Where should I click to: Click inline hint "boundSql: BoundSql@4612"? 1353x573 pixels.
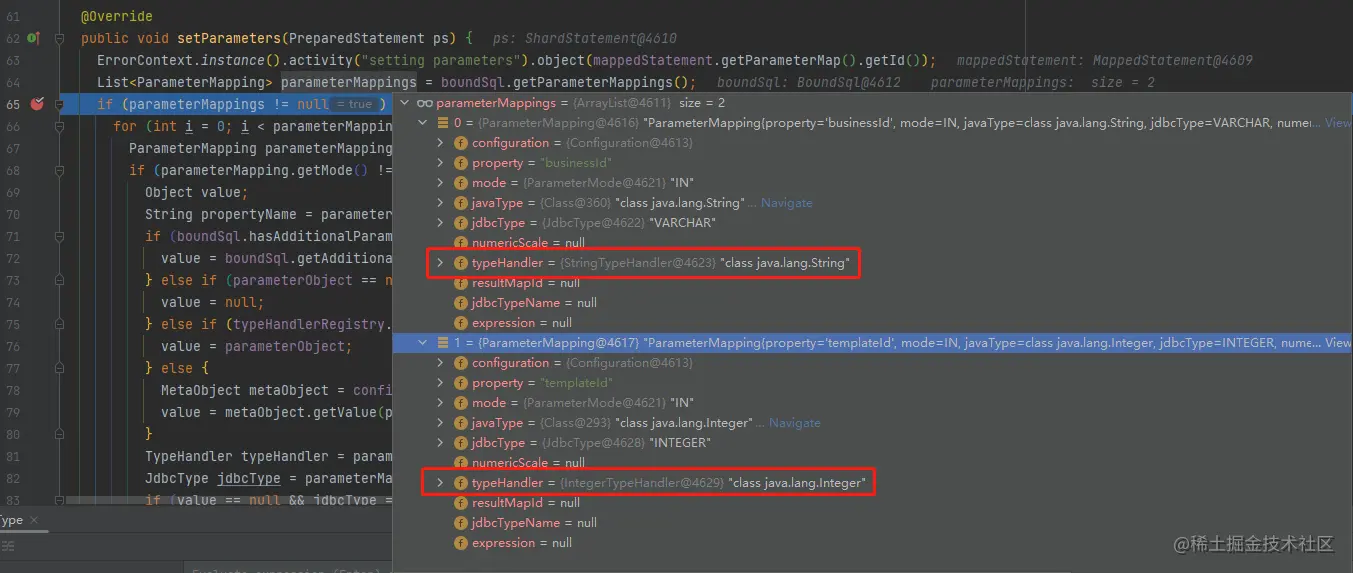[809, 82]
